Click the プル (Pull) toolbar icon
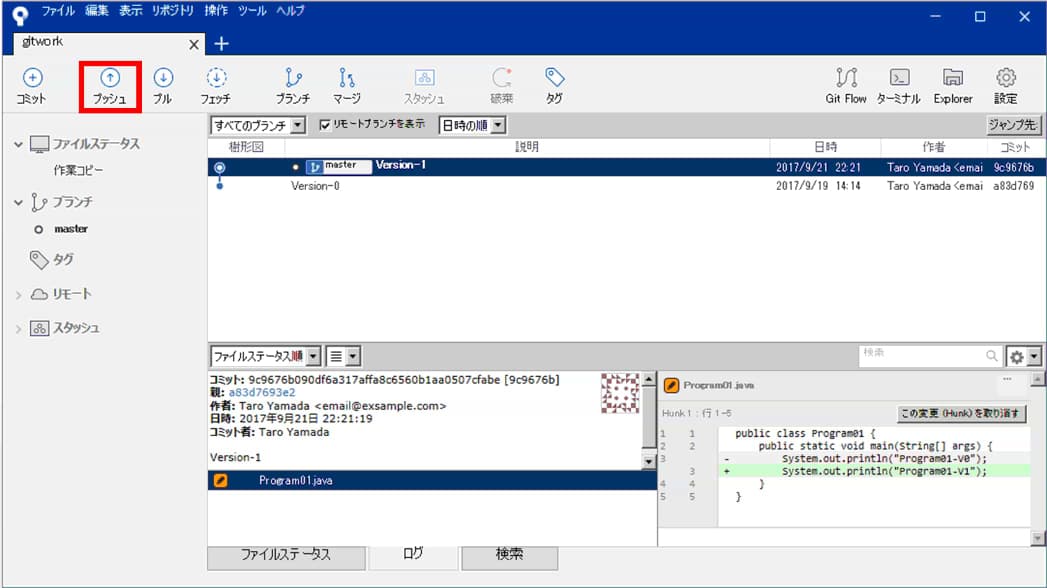Image resolution: width=1047 pixels, height=588 pixels. (x=162, y=84)
